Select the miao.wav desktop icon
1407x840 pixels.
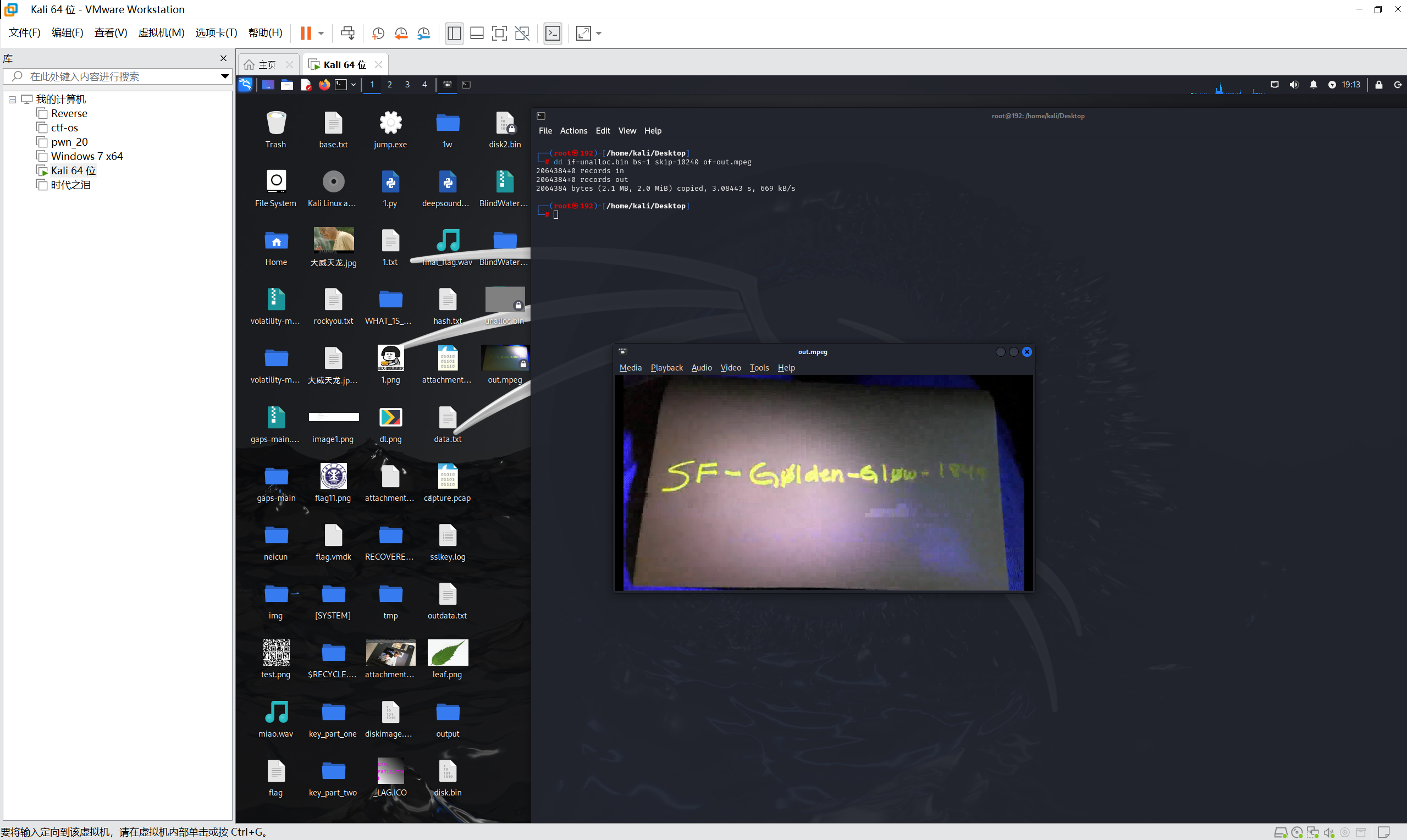point(275,719)
